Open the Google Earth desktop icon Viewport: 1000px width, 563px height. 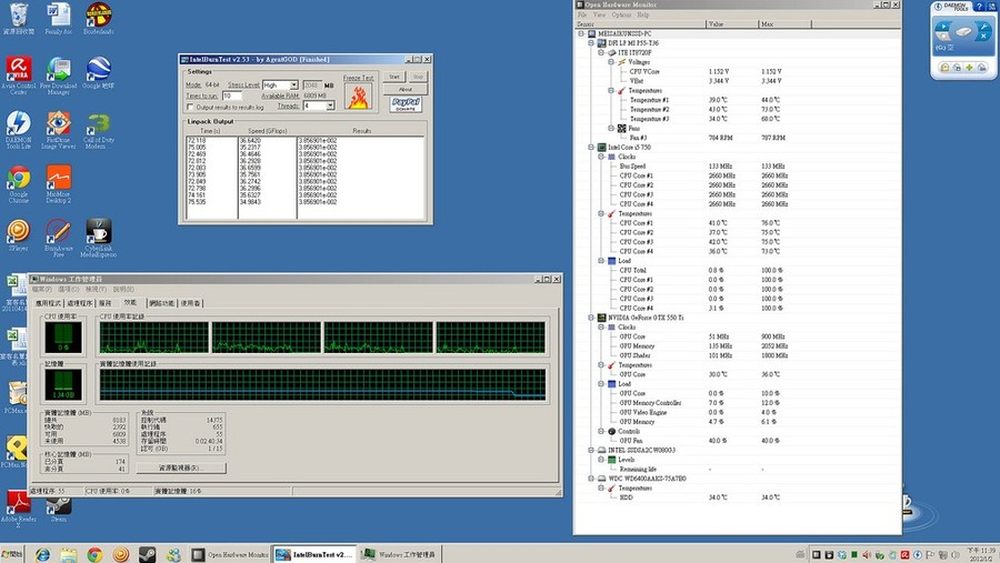[98, 73]
